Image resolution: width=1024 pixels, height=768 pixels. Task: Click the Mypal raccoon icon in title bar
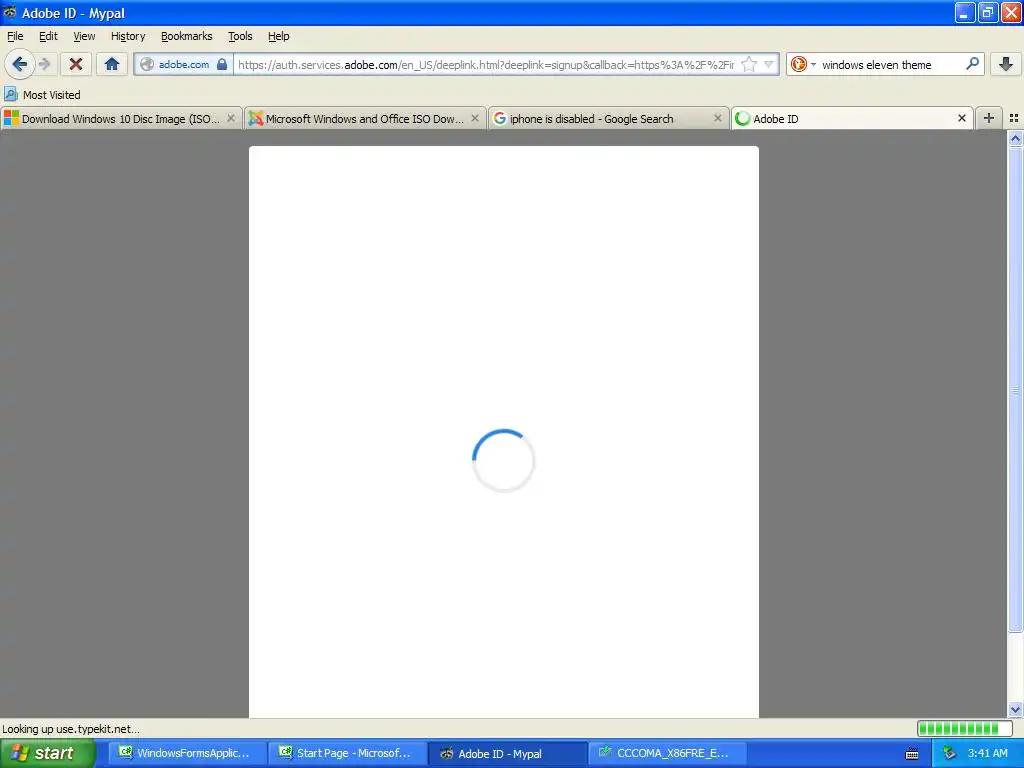(x=10, y=12)
